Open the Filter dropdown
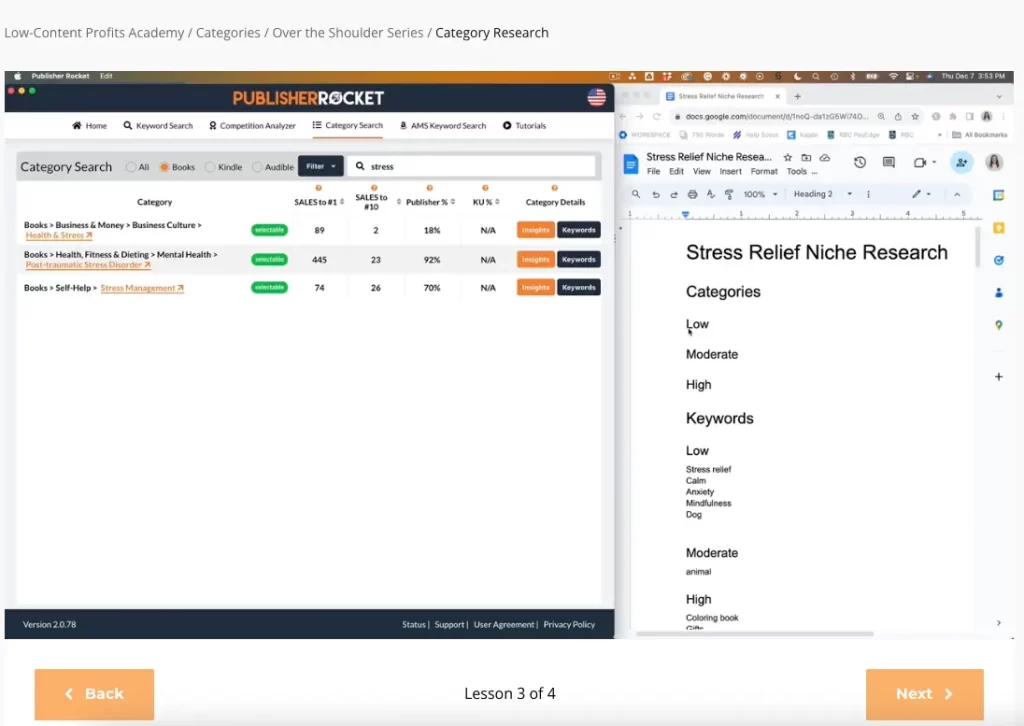The image size is (1024, 726). 320,167
